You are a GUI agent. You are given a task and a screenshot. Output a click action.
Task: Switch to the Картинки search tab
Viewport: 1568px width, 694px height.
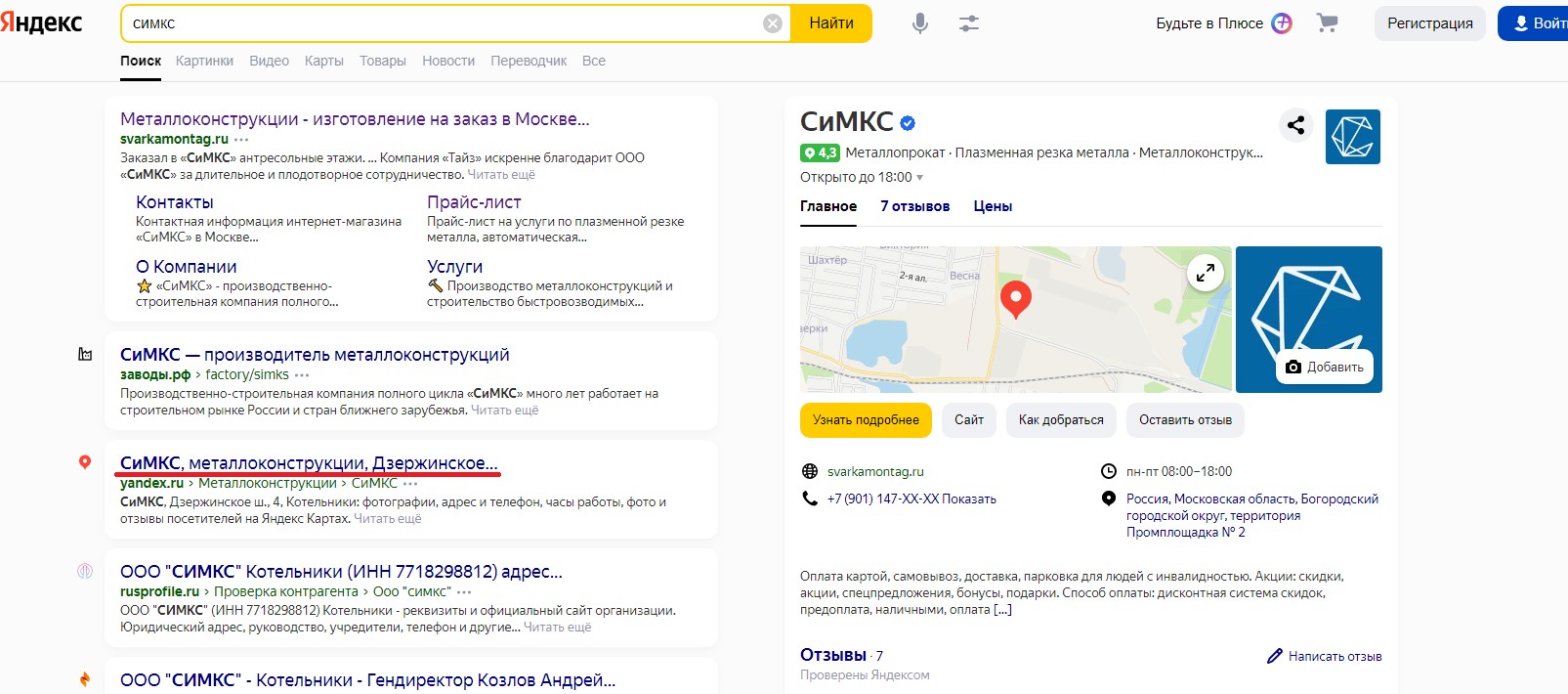click(204, 61)
